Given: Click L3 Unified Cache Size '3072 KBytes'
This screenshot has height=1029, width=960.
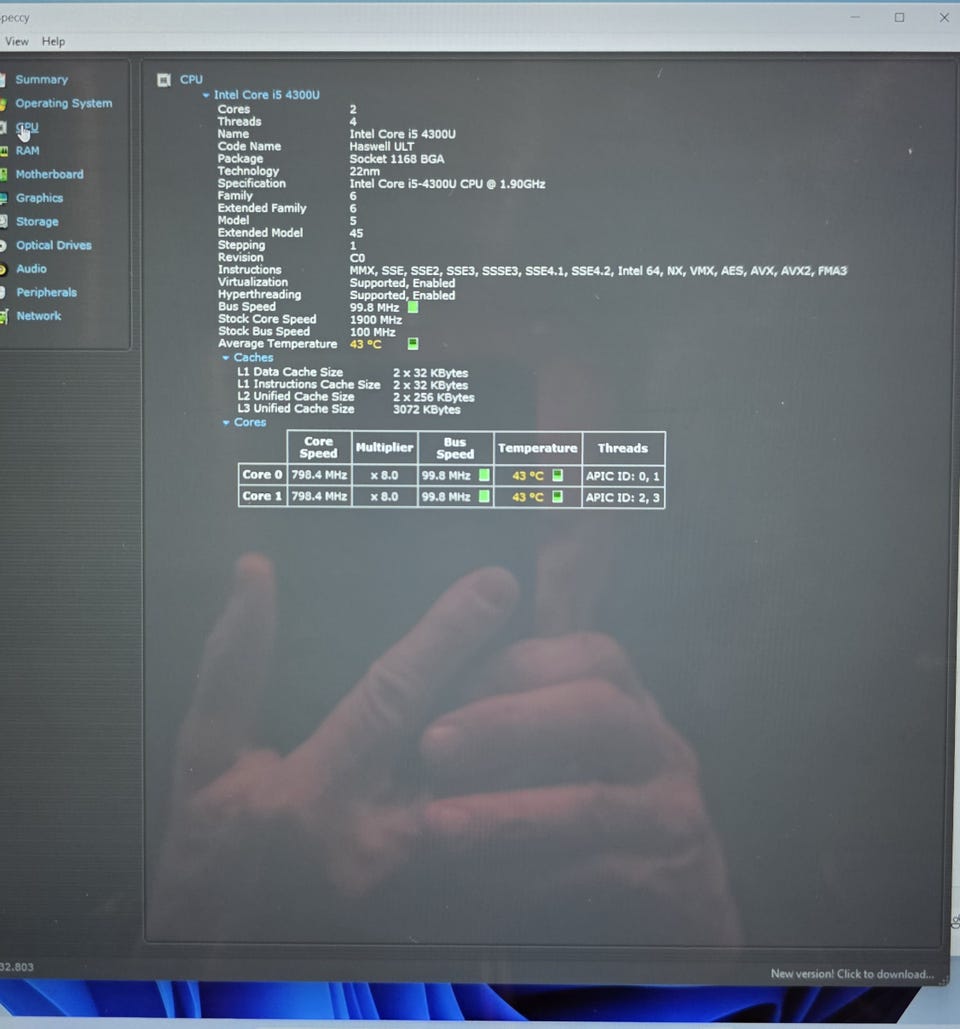Looking at the screenshot, I should [427, 410].
